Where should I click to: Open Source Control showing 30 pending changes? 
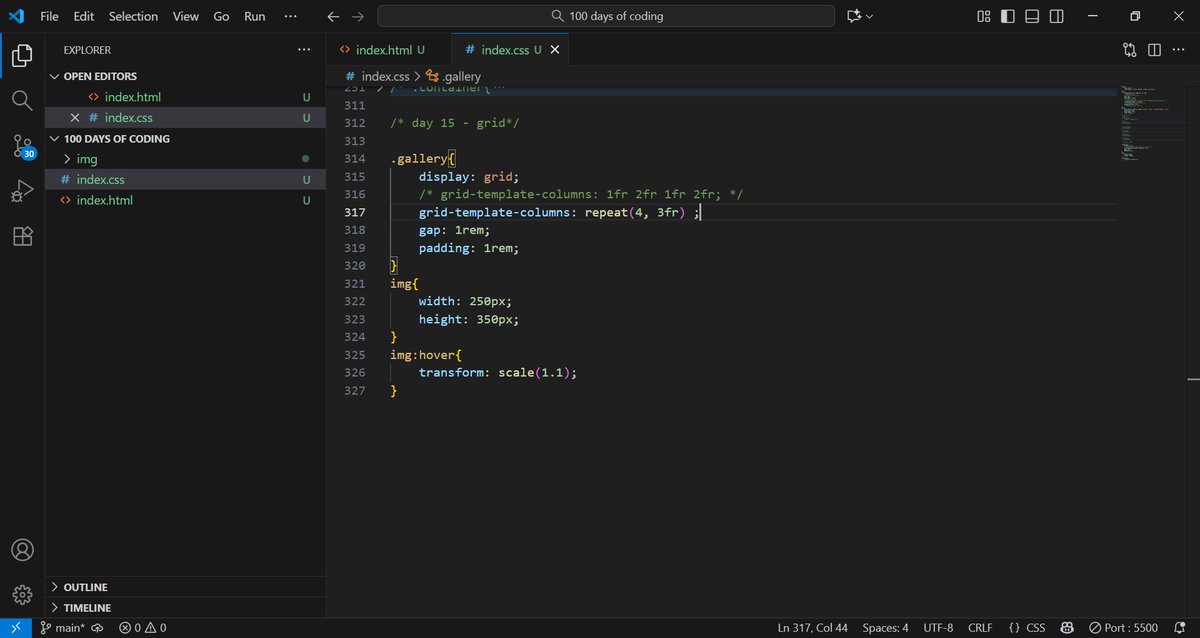pyautogui.click(x=21, y=146)
